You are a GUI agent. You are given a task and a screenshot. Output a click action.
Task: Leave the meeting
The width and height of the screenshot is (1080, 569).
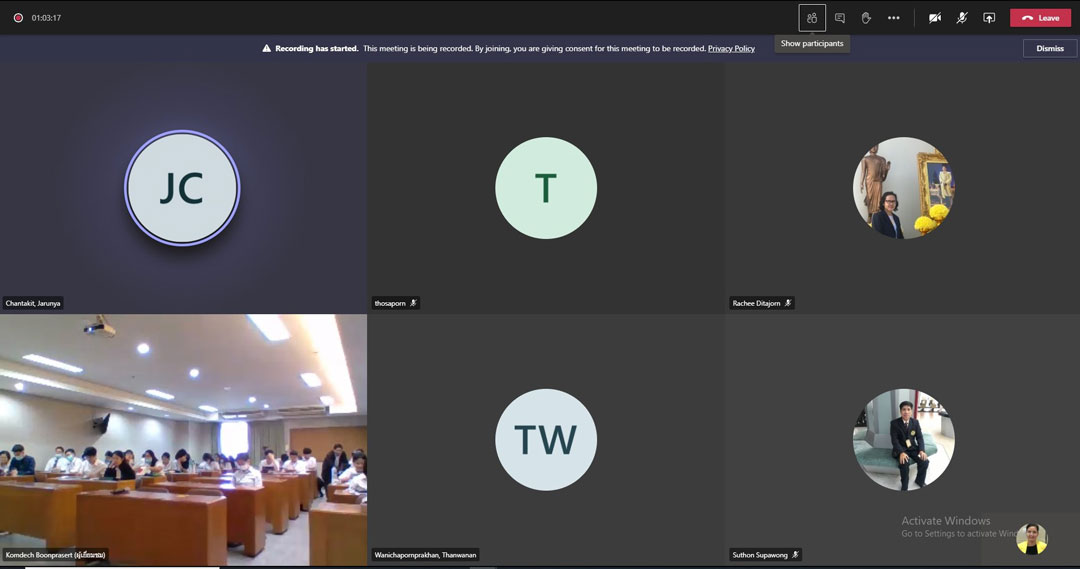1040,18
